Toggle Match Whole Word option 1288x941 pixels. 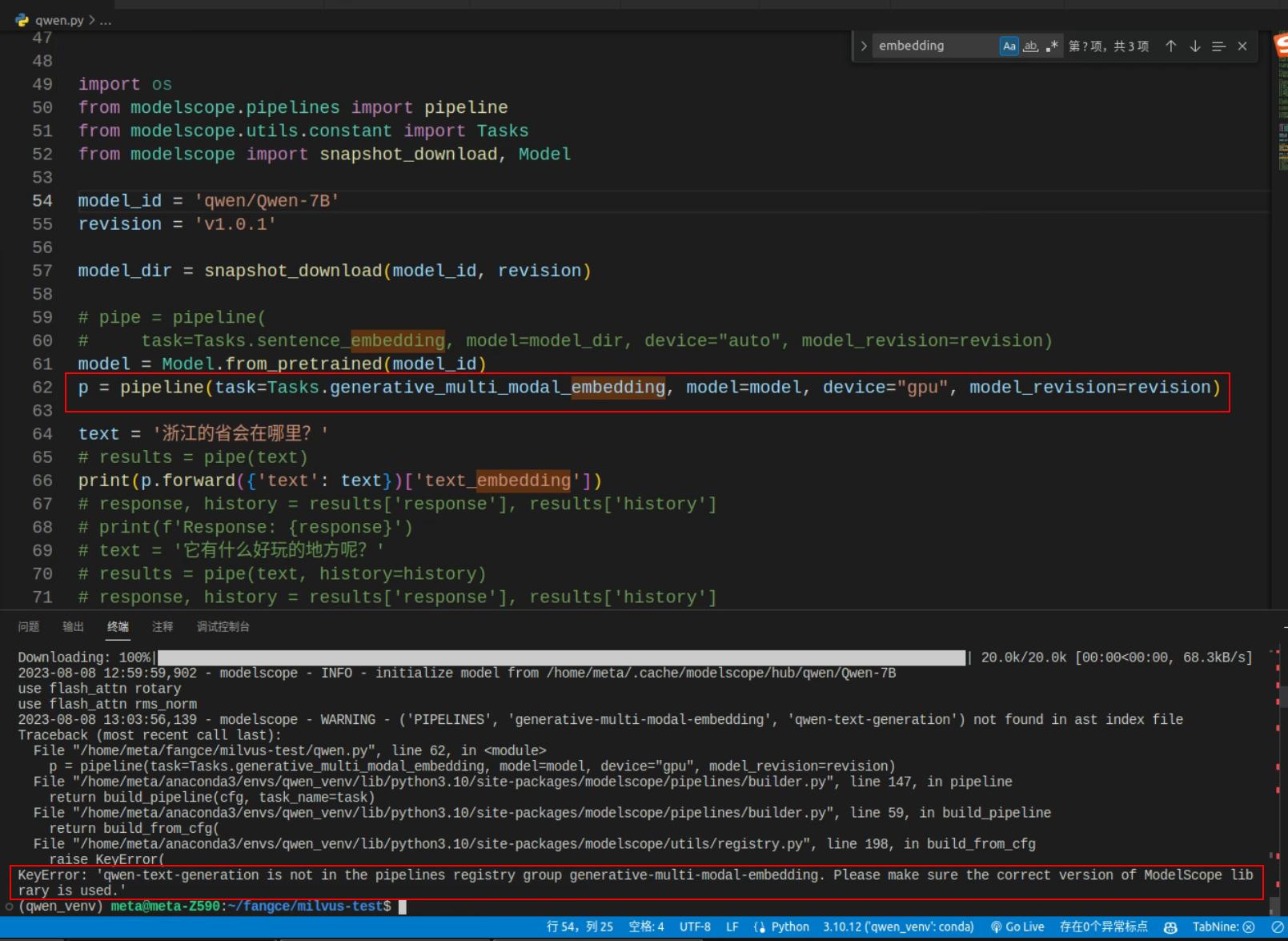[1031, 46]
